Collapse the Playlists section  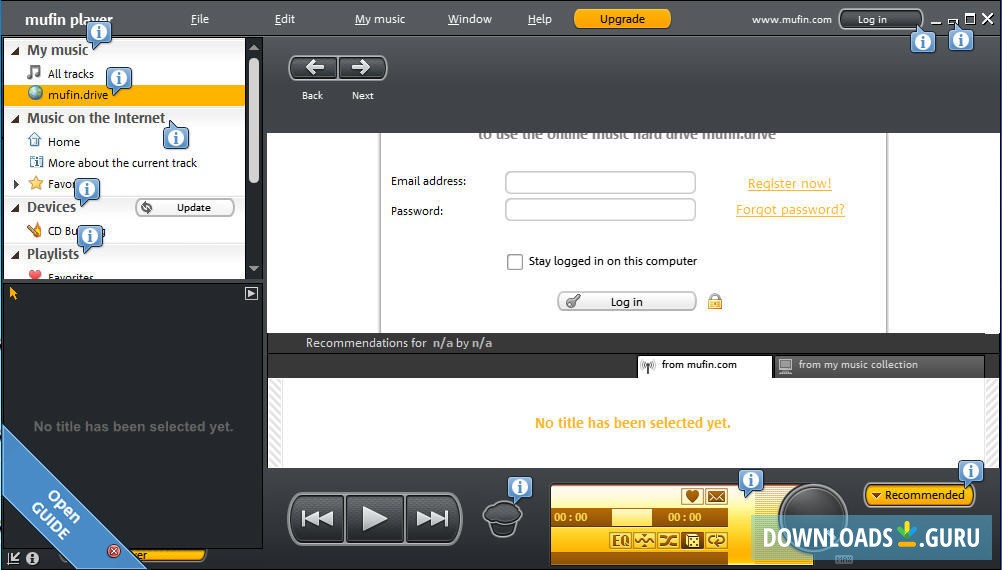[15, 255]
